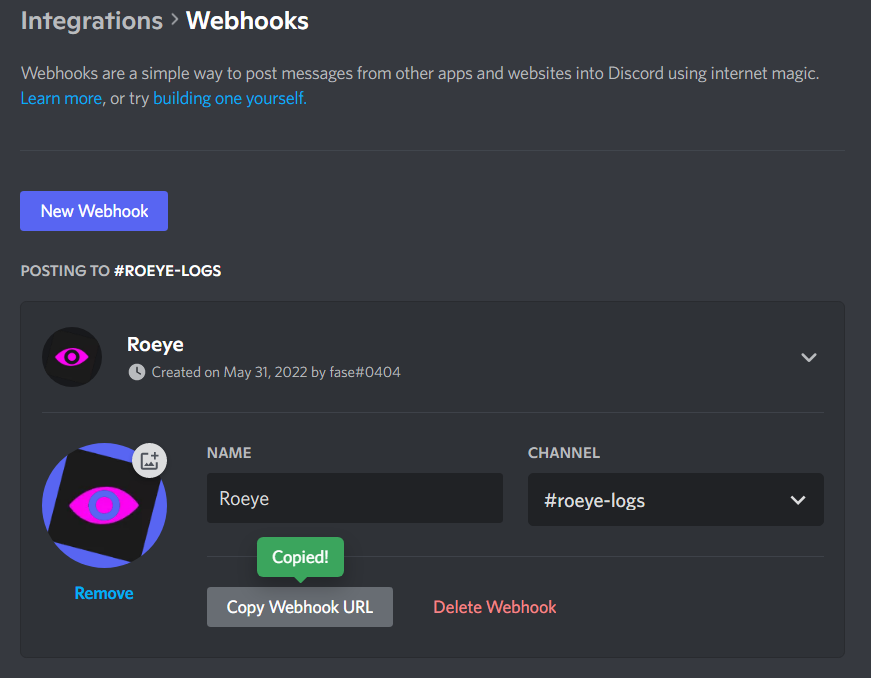Screen dimensions: 871x678
Task: Click the large Roeye webhook avatar
Action: pyautogui.click(x=103, y=505)
